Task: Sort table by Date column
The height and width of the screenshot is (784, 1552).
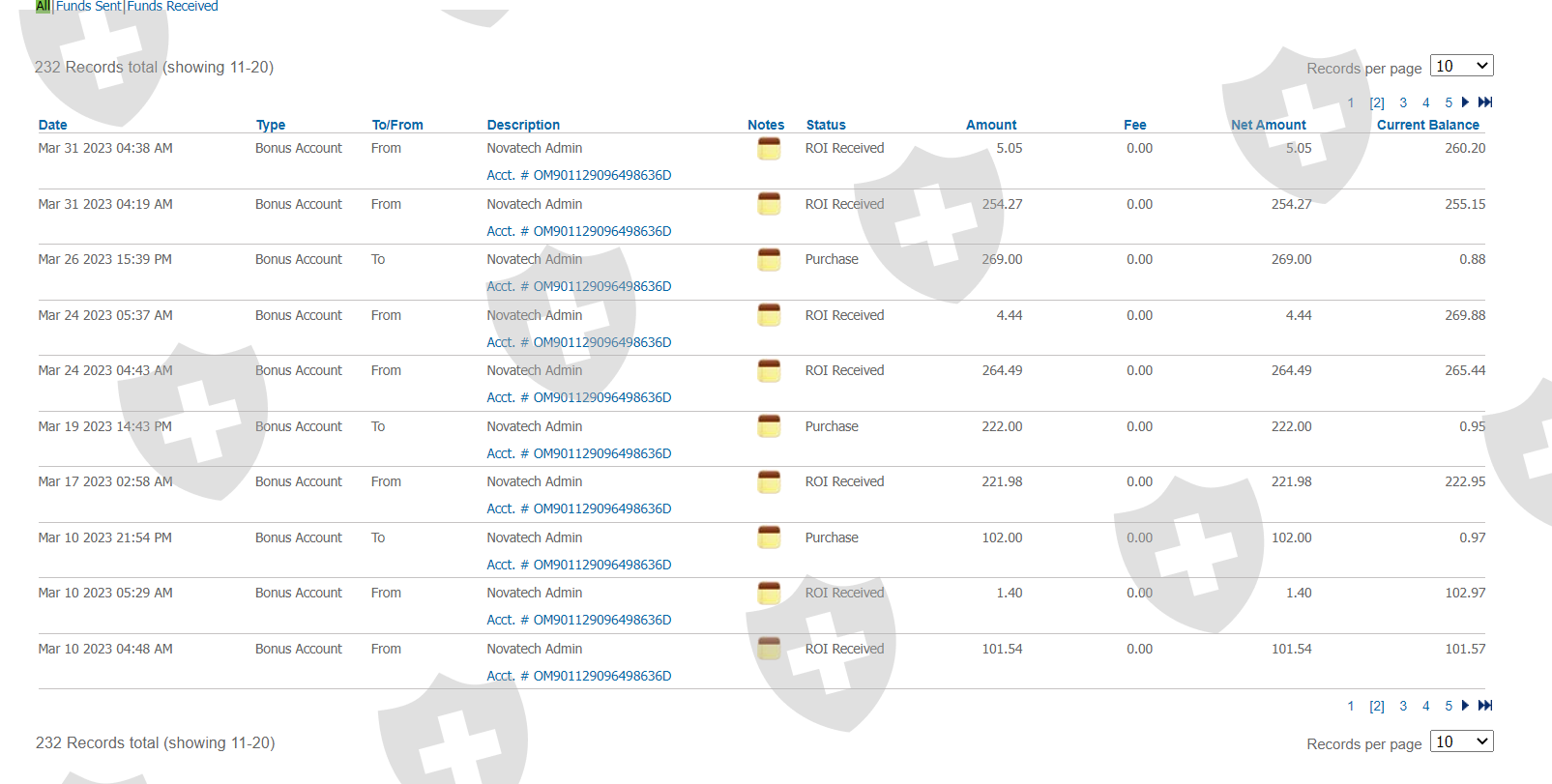Action: (53, 125)
